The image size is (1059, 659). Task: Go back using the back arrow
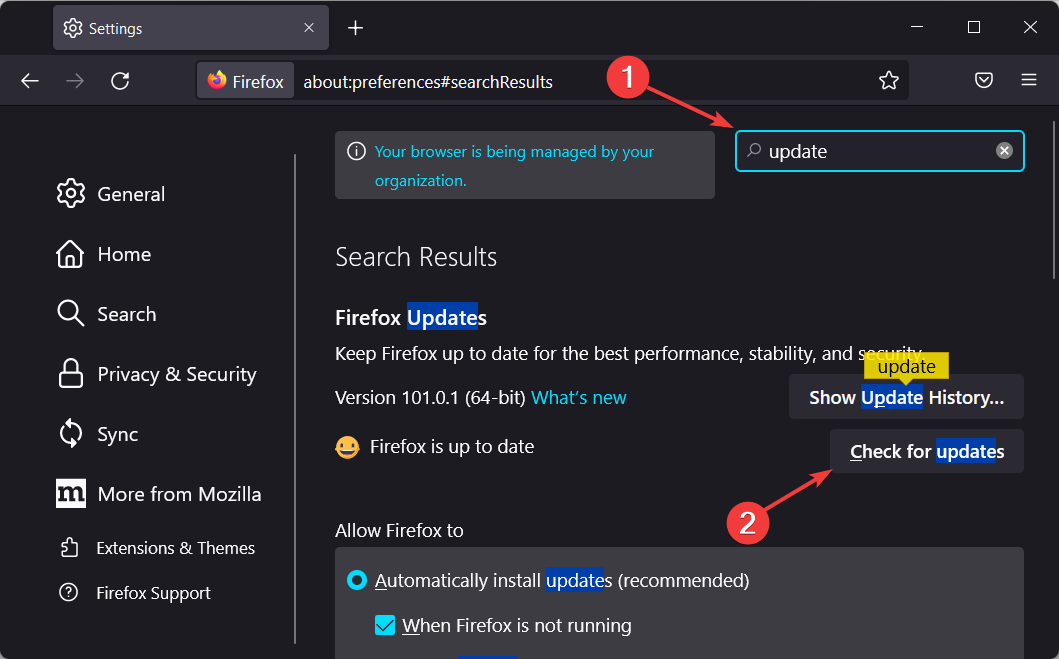[30, 81]
